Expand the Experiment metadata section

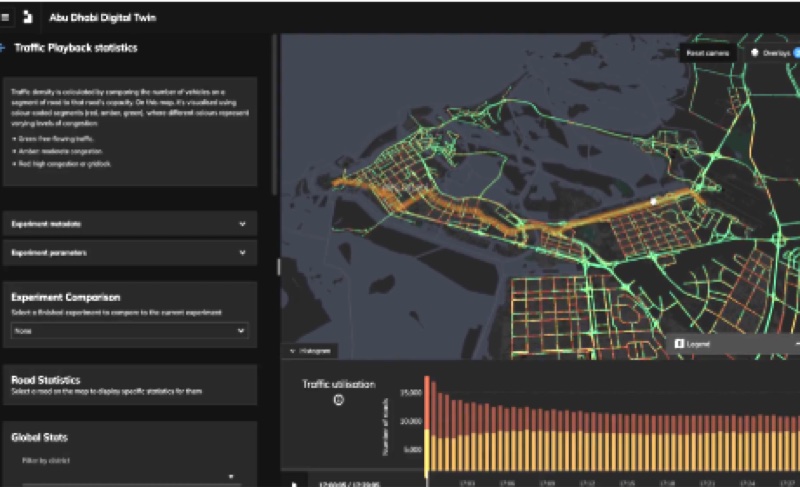tap(242, 224)
